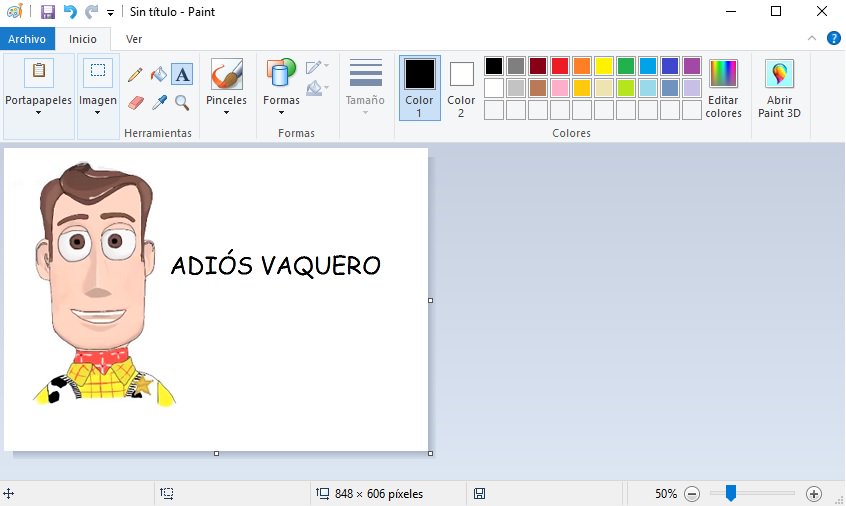Click the Save icon in quick access toolbar
The width and height of the screenshot is (846, 506).
point(48,11)
